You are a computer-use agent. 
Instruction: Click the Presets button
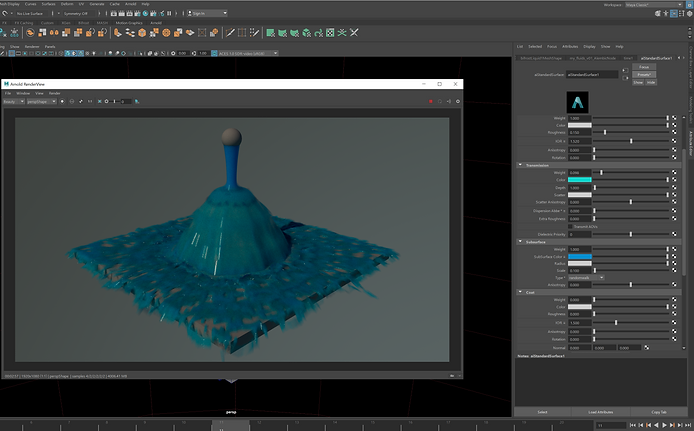(x=644, y=74)
